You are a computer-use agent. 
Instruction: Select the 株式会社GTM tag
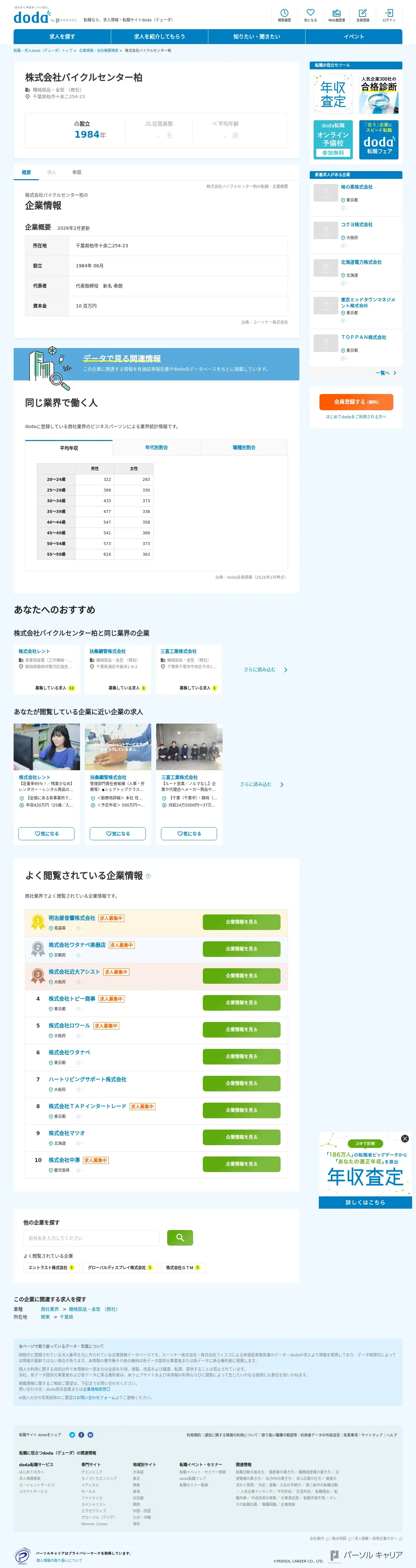[183, 1267]
